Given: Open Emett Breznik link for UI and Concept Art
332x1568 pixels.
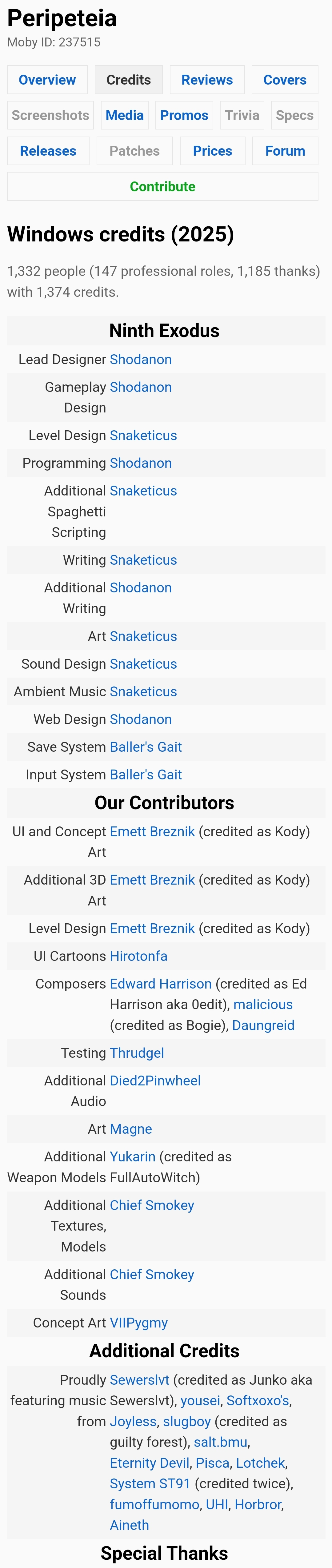Looking at the screenshot, I should pos(152,831).
